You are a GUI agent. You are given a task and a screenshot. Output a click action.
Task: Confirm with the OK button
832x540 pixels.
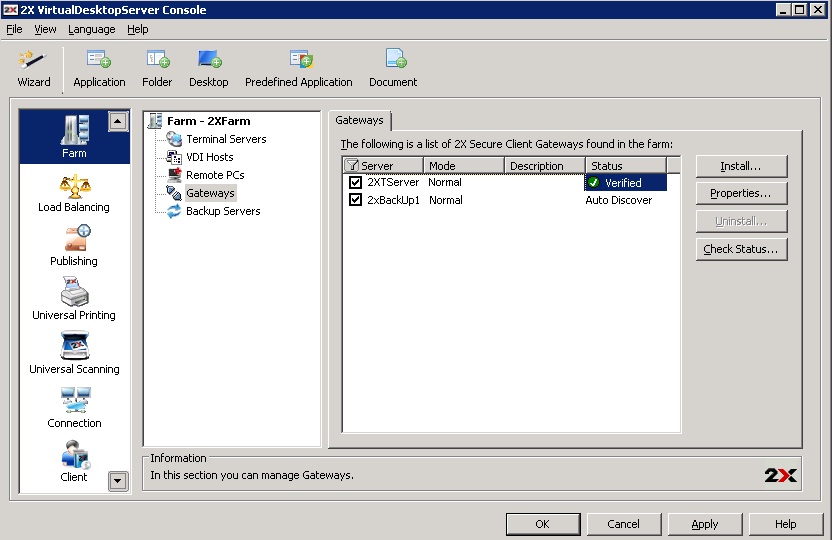tap(543, 524)
